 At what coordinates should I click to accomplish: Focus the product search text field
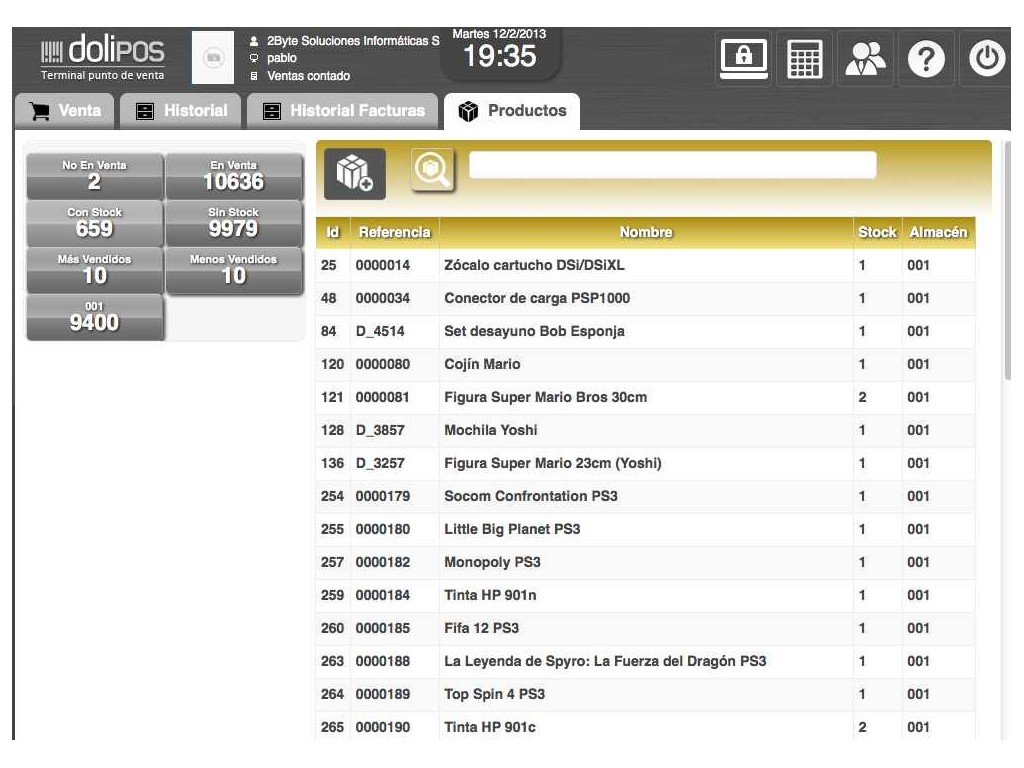673,165
